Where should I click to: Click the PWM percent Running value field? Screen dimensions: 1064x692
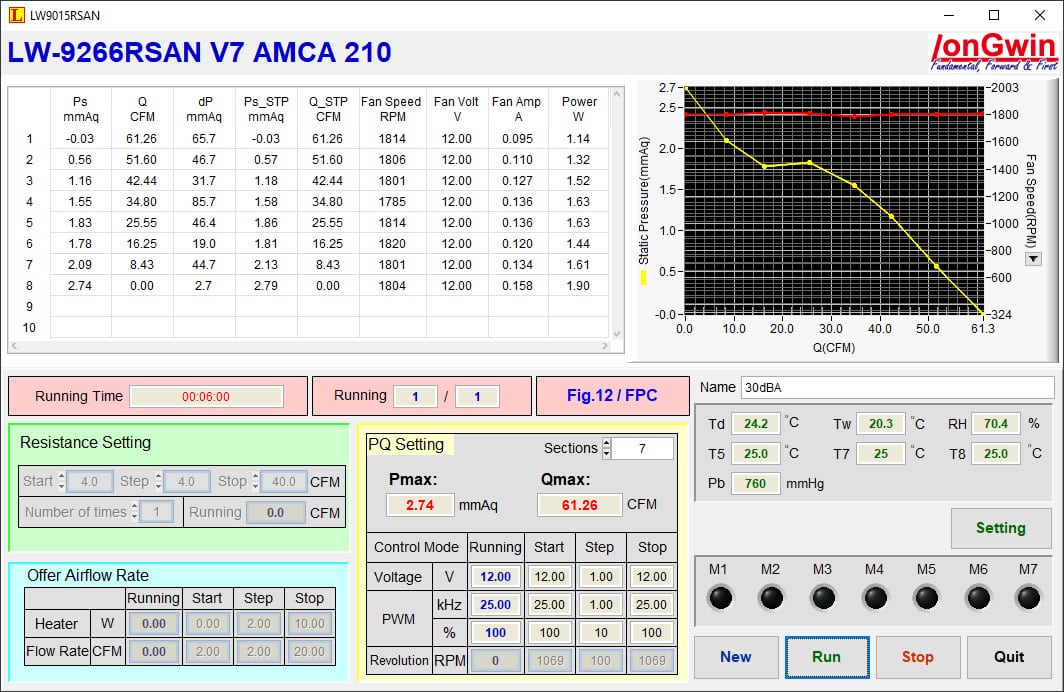[x=495, y=632]
